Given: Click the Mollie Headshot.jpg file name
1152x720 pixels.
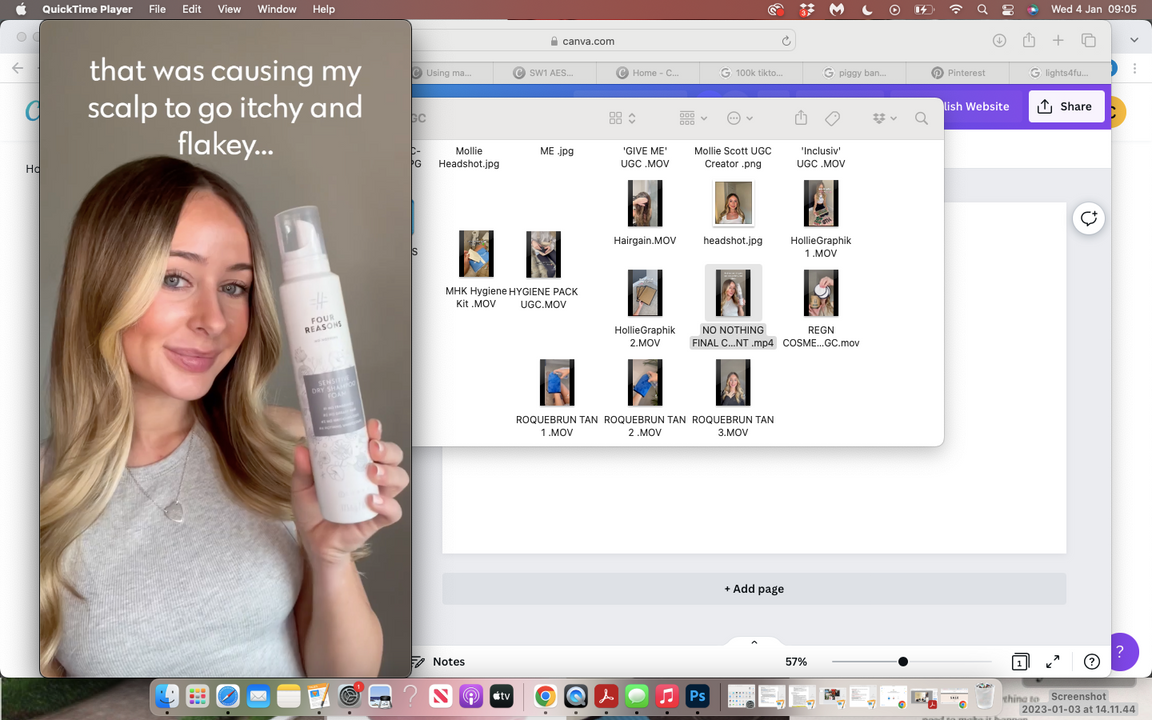Looking at the screenshot, I should pyautogui.click(x=469, y=157).
